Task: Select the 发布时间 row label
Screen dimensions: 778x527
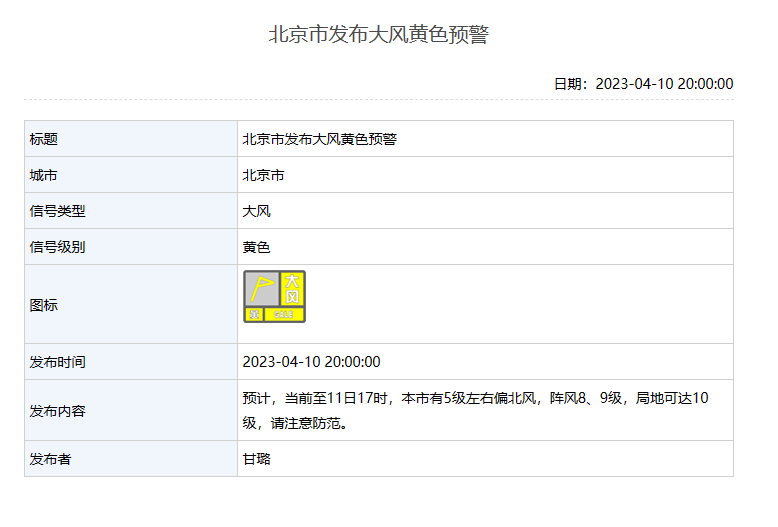Action: click(x=58, y=362)
